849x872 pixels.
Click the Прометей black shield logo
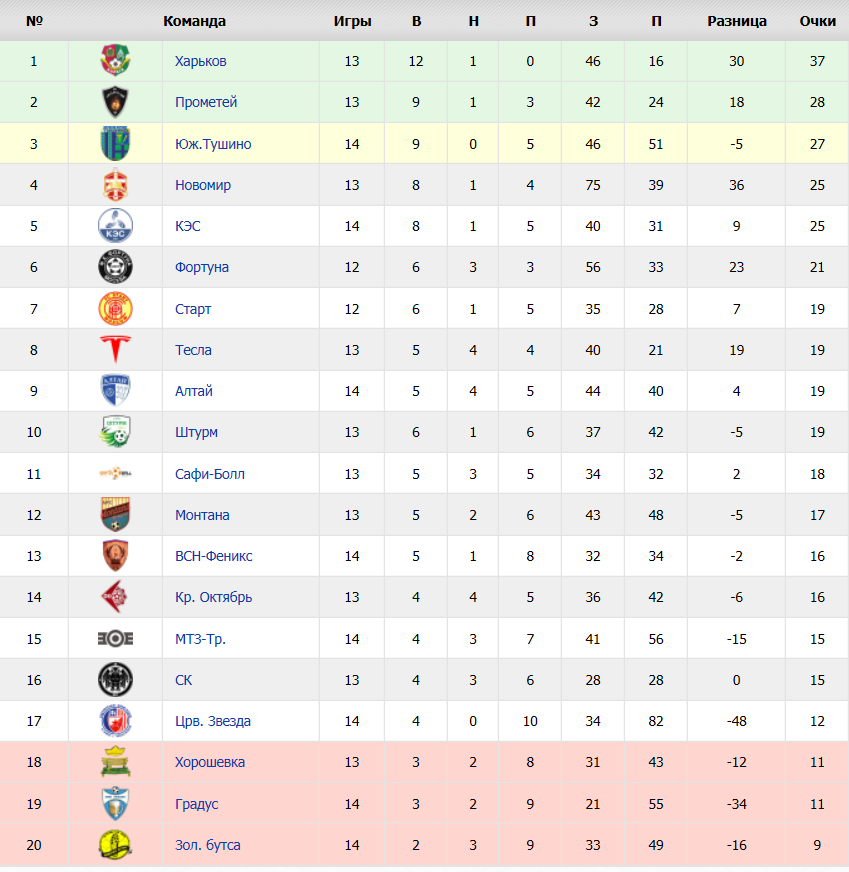coord(115,102)
